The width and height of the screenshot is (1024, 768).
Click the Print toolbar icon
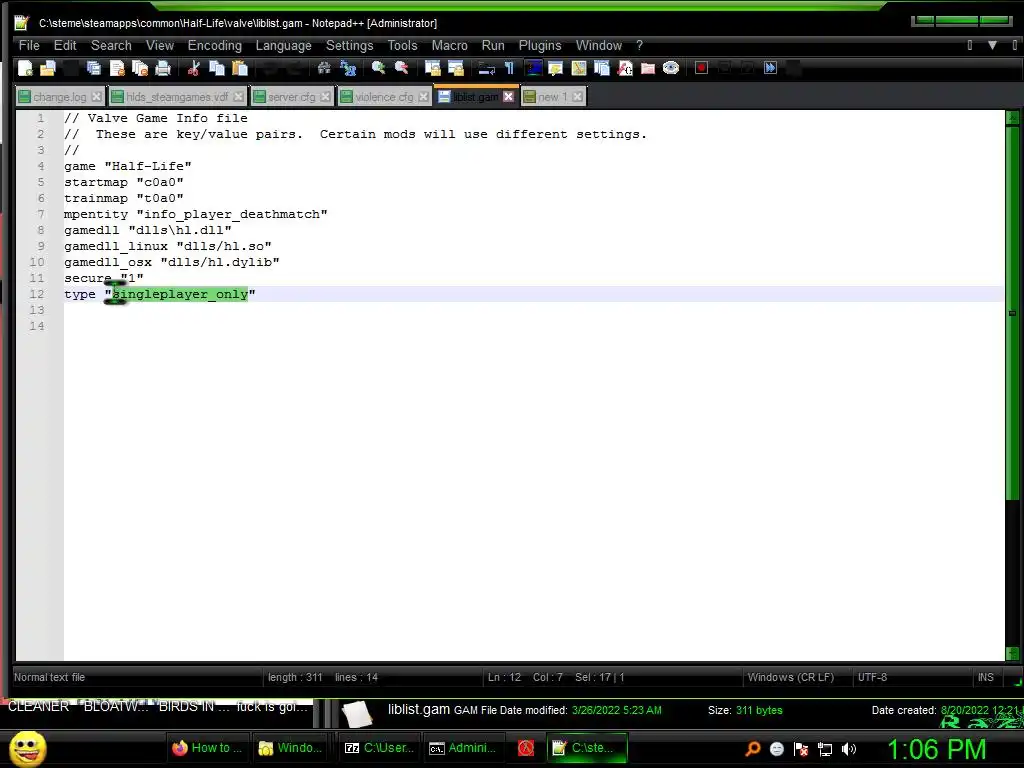click(x=163, y=68)
